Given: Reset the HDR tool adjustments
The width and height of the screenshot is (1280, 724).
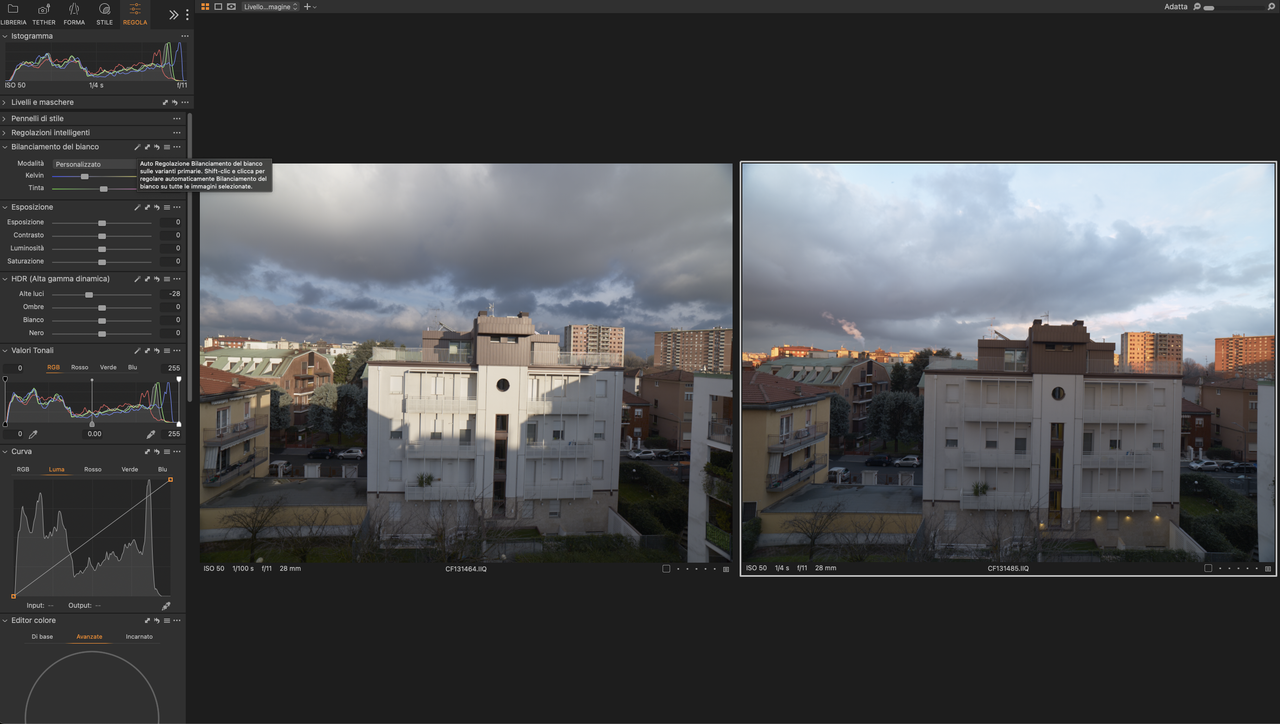Looking at the screenshot, I should (x=157, y=279).
